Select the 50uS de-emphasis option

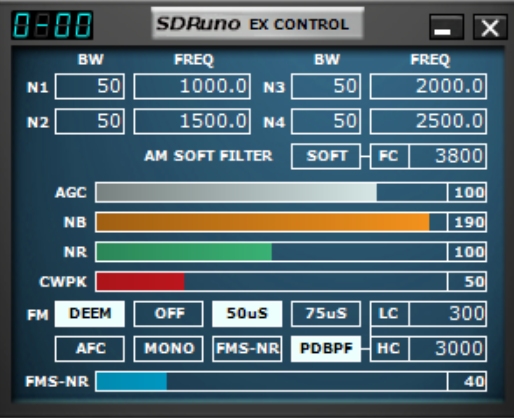247,314
